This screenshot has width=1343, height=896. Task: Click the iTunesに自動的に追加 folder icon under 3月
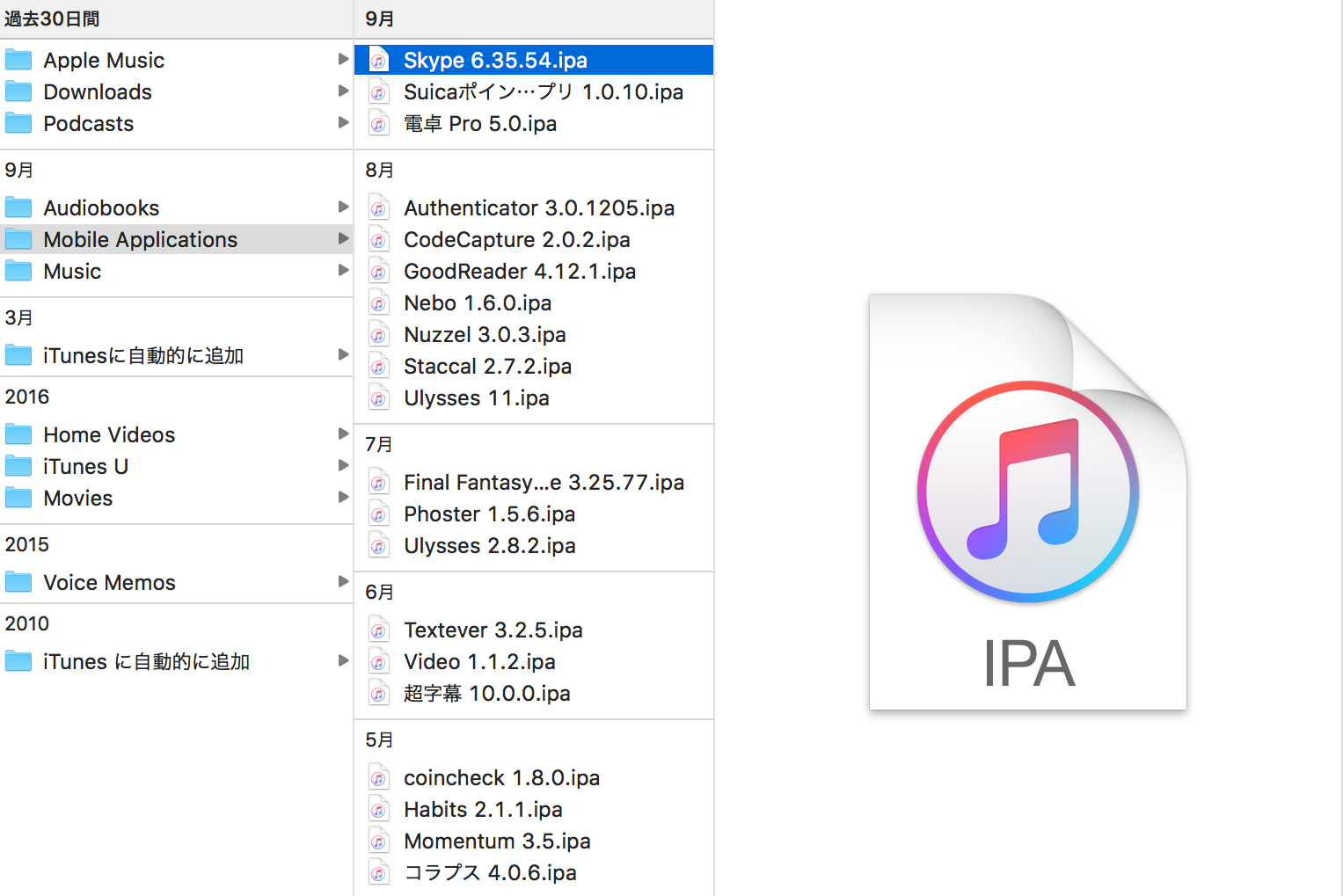click(18, 355)
